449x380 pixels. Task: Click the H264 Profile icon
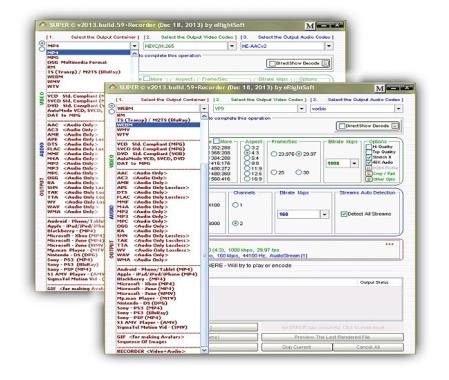pos(368,168)
